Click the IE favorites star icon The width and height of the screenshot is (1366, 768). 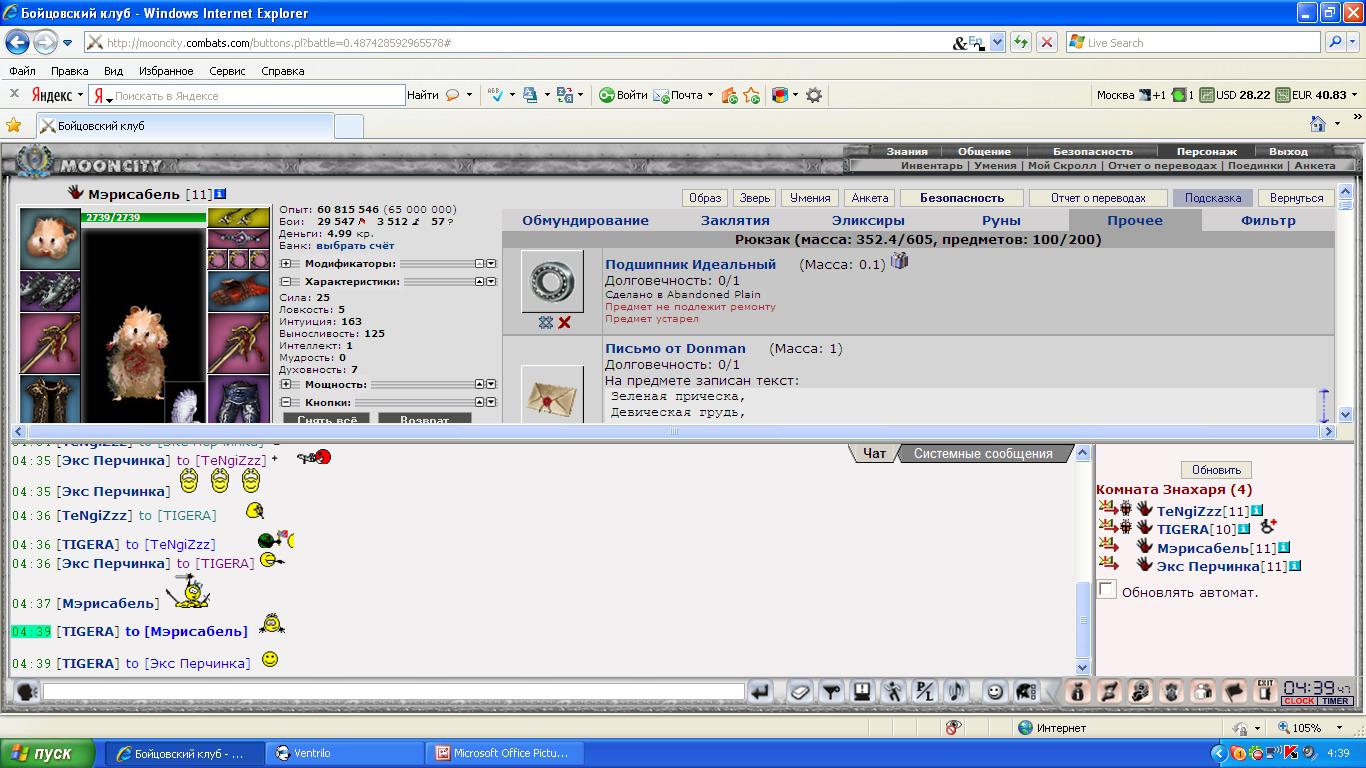pyautogui.click(x=14, y=125)
